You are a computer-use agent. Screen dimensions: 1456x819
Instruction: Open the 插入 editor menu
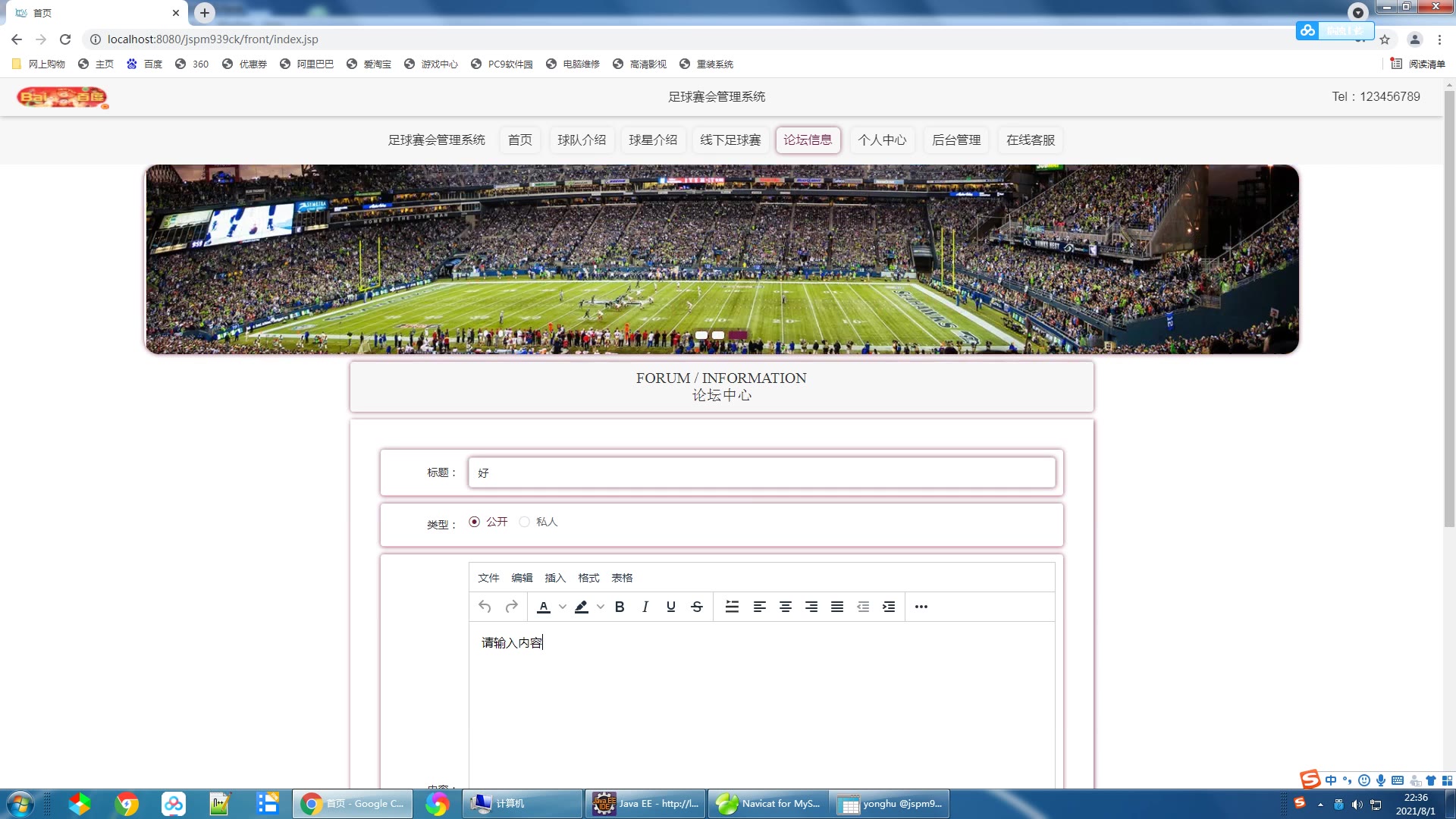pos(555,578)
